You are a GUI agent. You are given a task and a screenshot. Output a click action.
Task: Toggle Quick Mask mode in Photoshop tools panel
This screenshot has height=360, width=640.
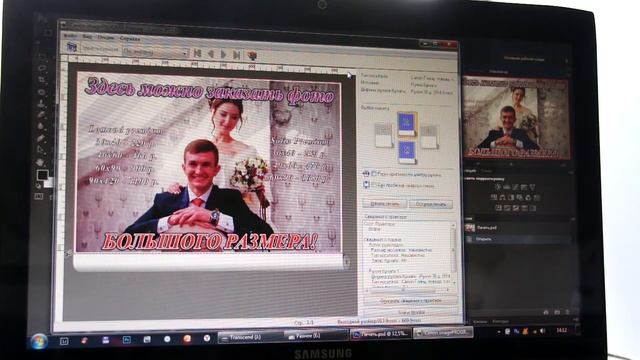click(39, 196)
